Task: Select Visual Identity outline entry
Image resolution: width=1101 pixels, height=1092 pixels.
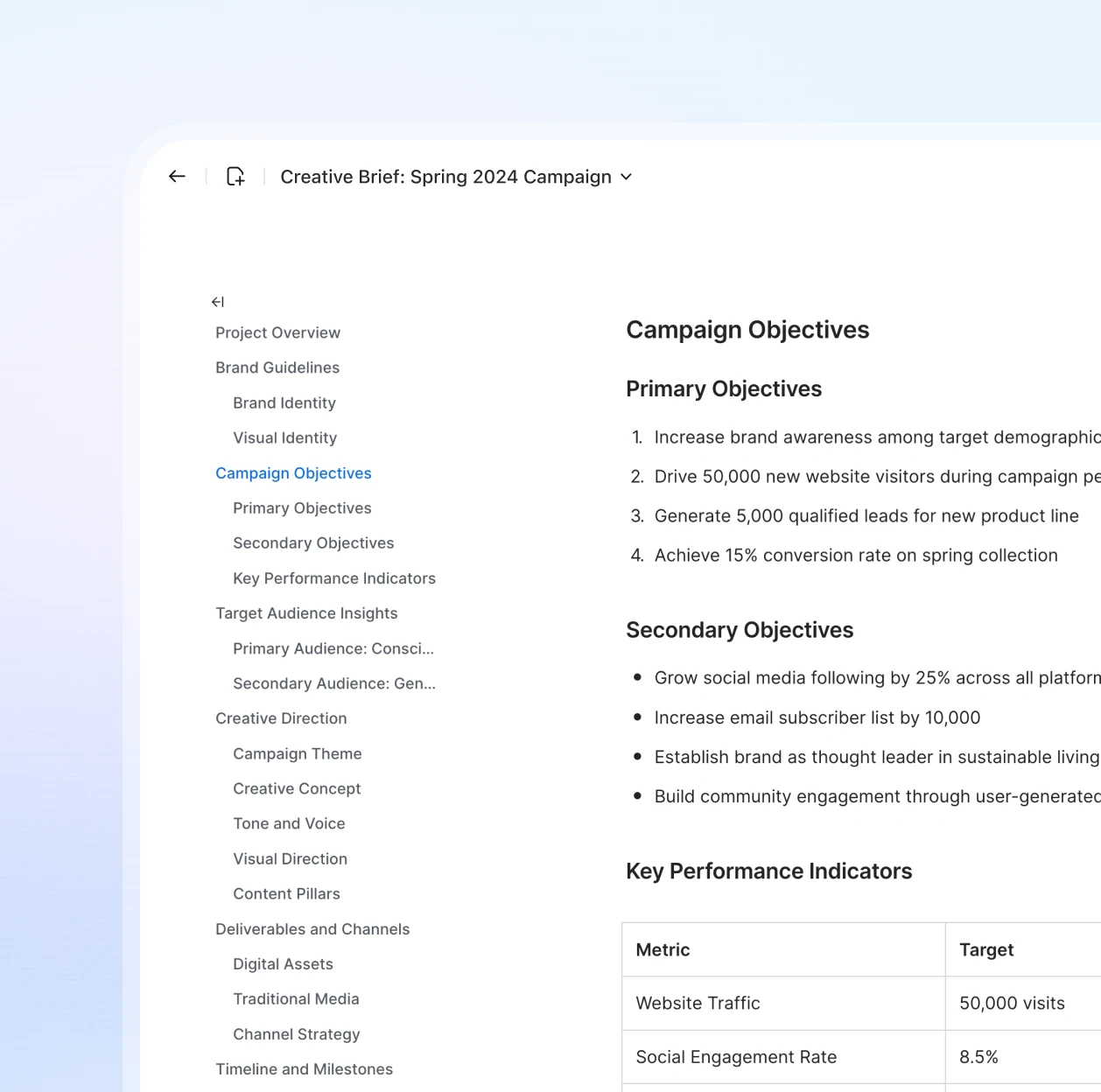Action: [284, 437]
